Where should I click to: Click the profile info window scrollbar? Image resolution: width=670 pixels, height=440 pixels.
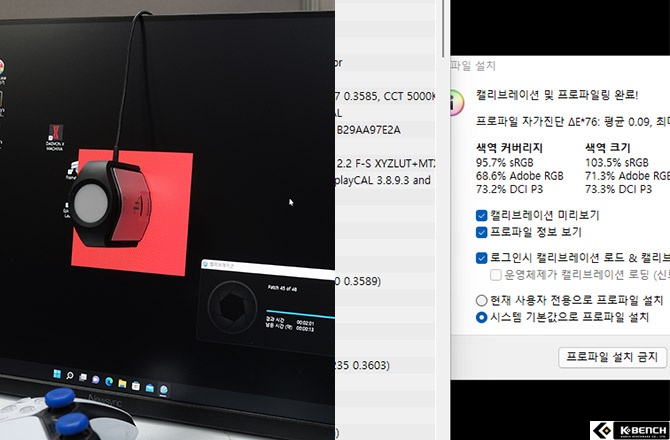[443, 28]
